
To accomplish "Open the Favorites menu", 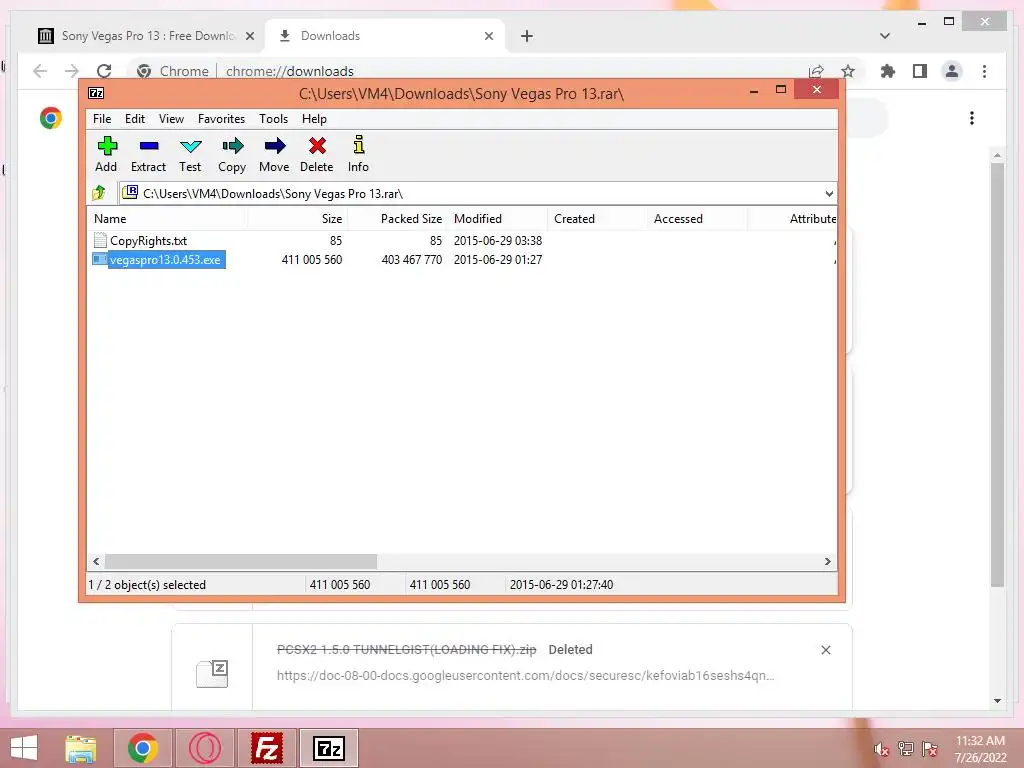I will click(x=221, y=119).
